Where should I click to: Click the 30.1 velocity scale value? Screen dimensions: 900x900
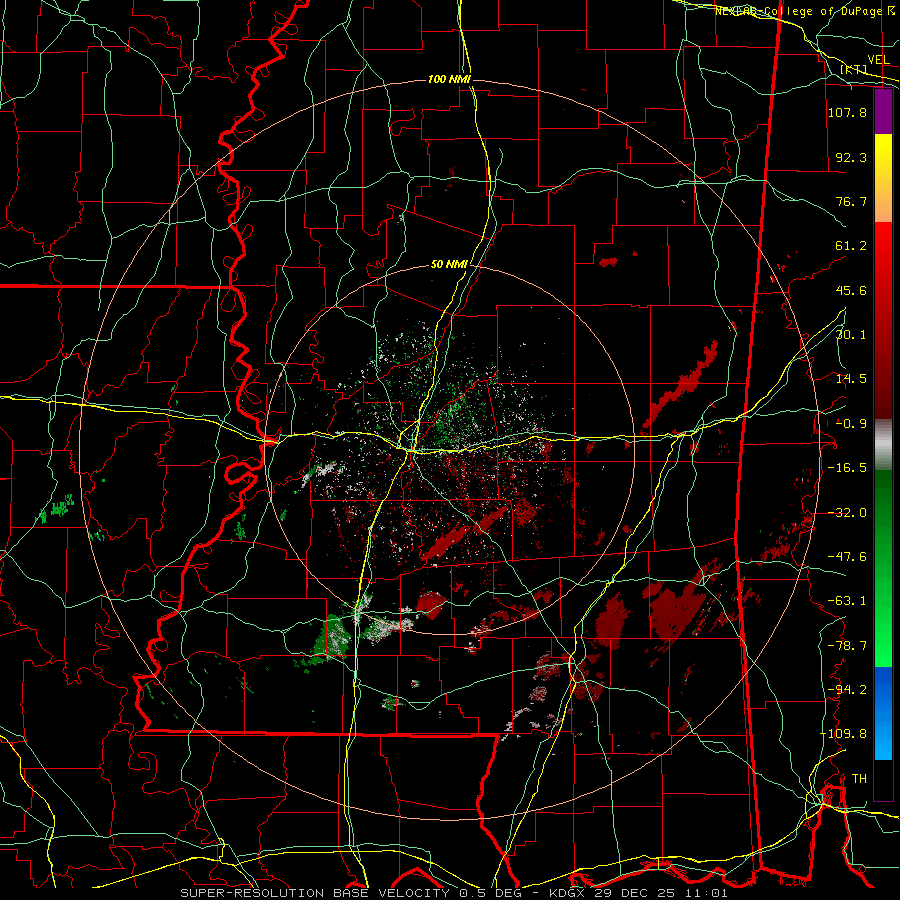(851, 335)
